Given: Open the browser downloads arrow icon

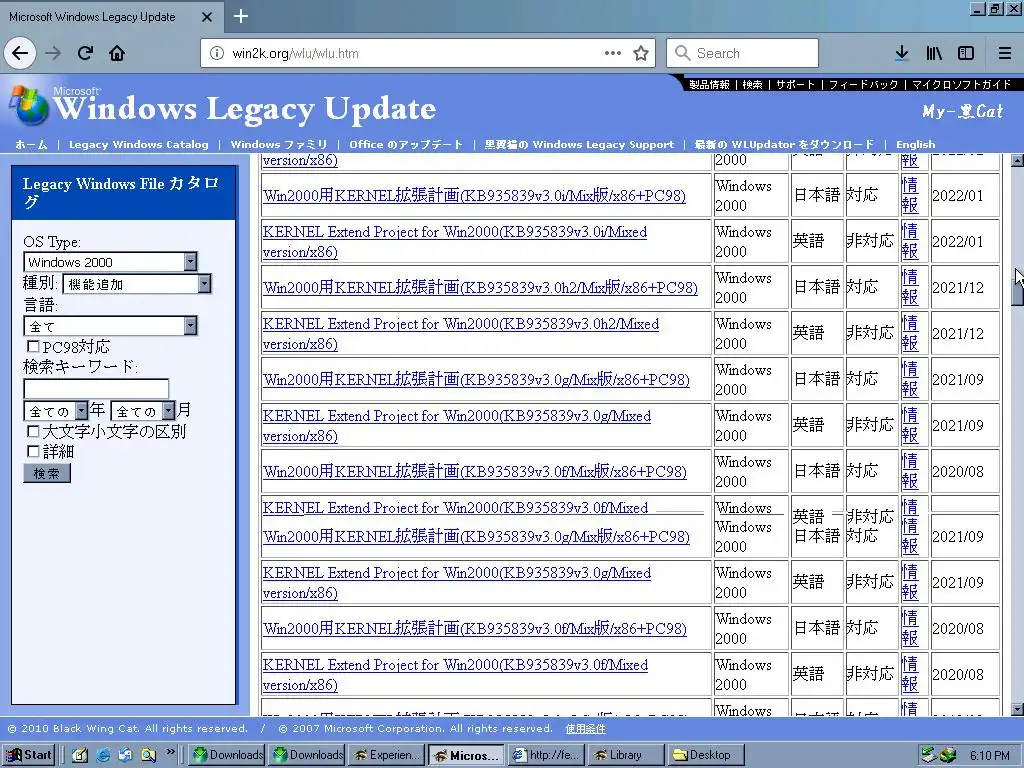Looking at the screenshot, I should [x=902, y=53].
